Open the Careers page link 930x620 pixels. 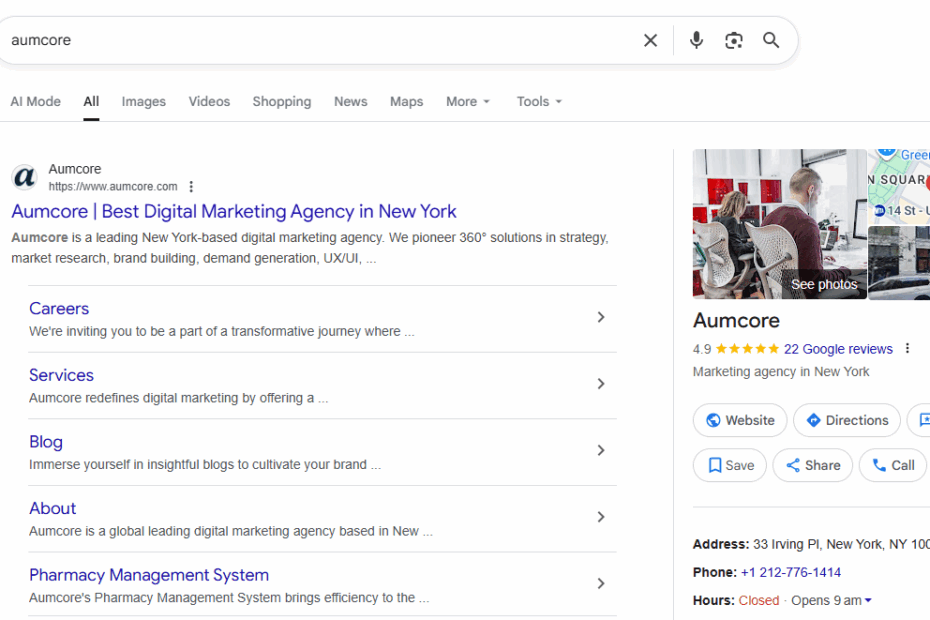click(58, 308)
